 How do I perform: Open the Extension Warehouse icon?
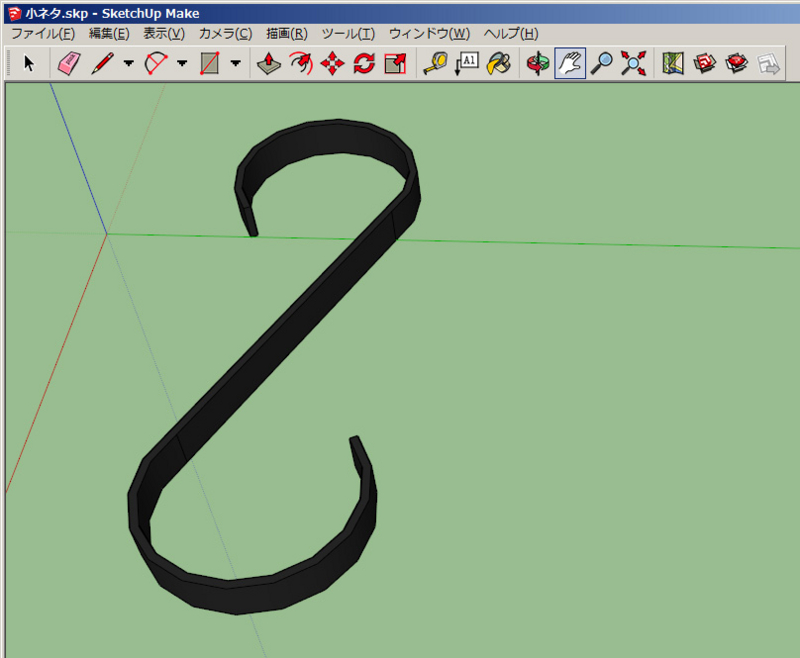pyautogui.click(x=736, y=63)
